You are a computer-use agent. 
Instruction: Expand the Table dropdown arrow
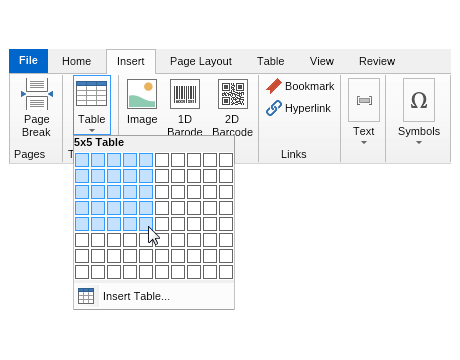92,130
